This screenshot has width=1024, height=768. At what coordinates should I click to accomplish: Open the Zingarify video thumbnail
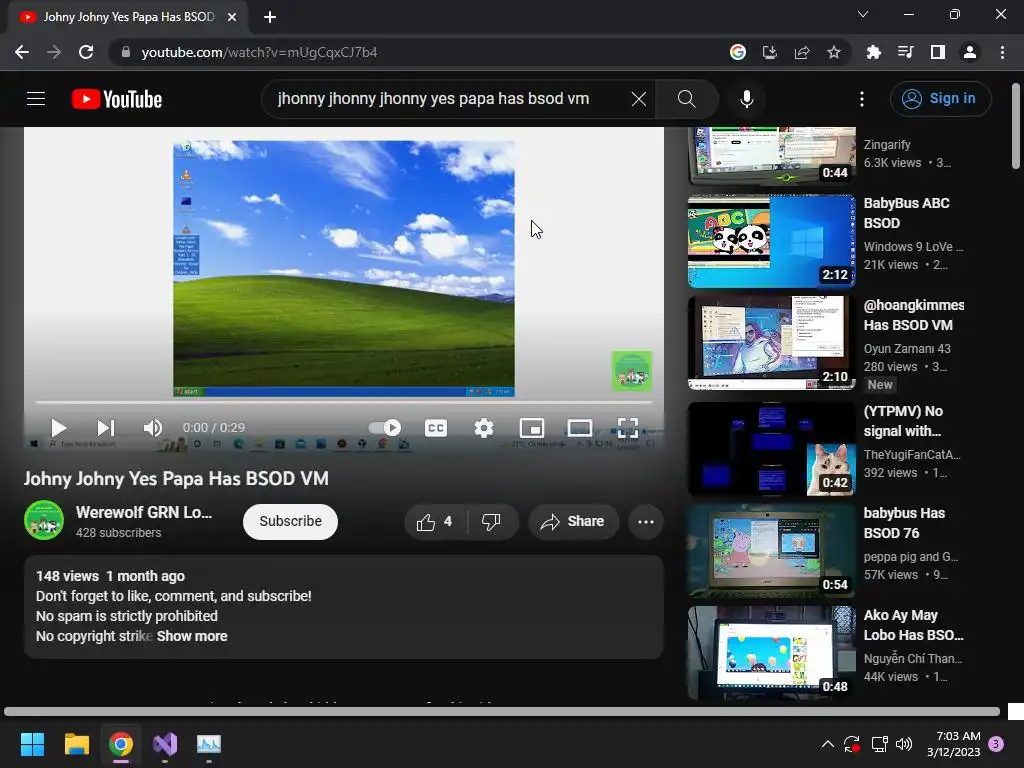click(x=771, y=156)
